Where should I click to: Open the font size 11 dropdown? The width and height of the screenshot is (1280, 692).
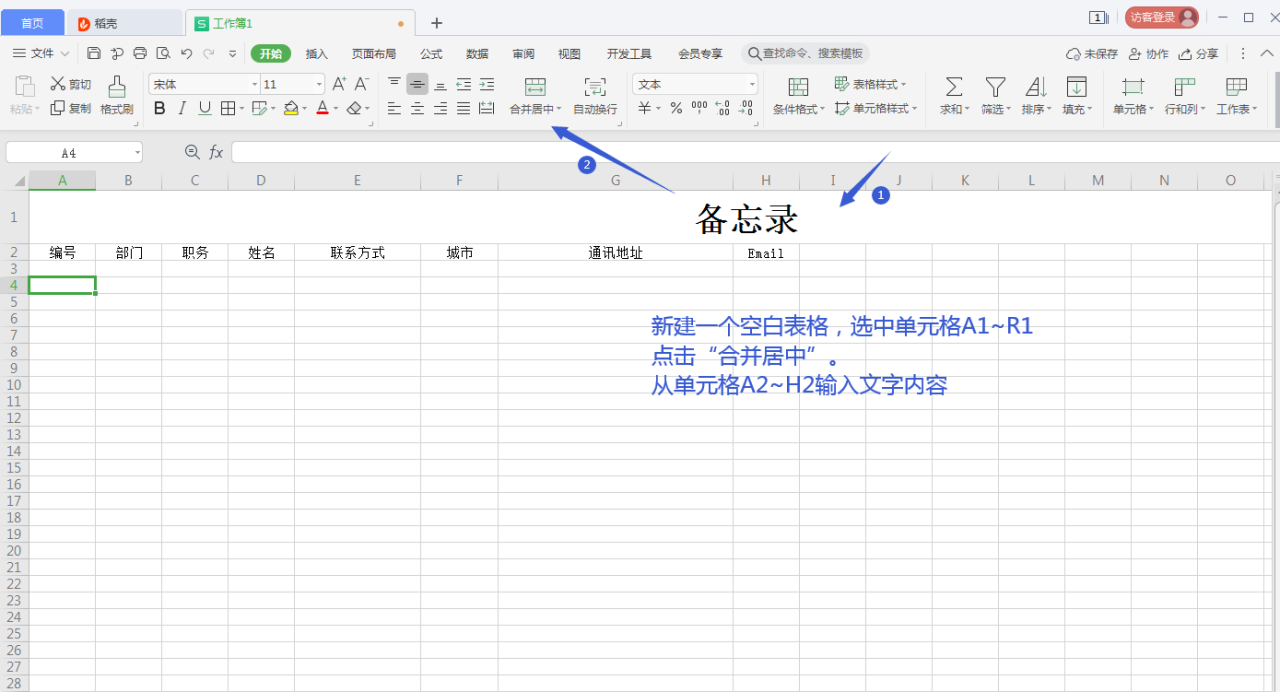click(x=319, y=85)
